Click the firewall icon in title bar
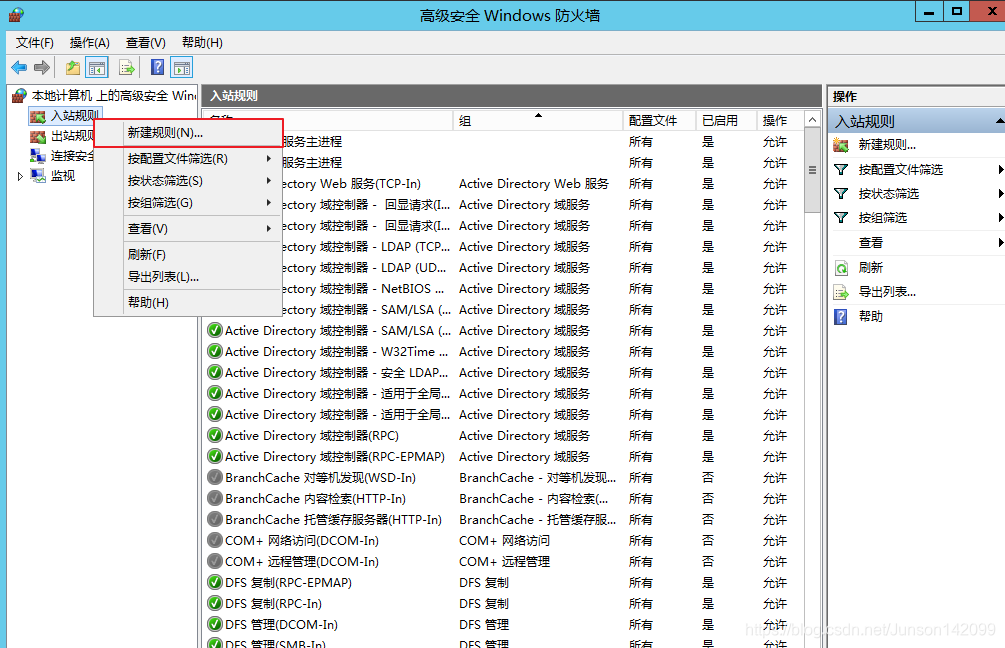 (x=16, y=14)
